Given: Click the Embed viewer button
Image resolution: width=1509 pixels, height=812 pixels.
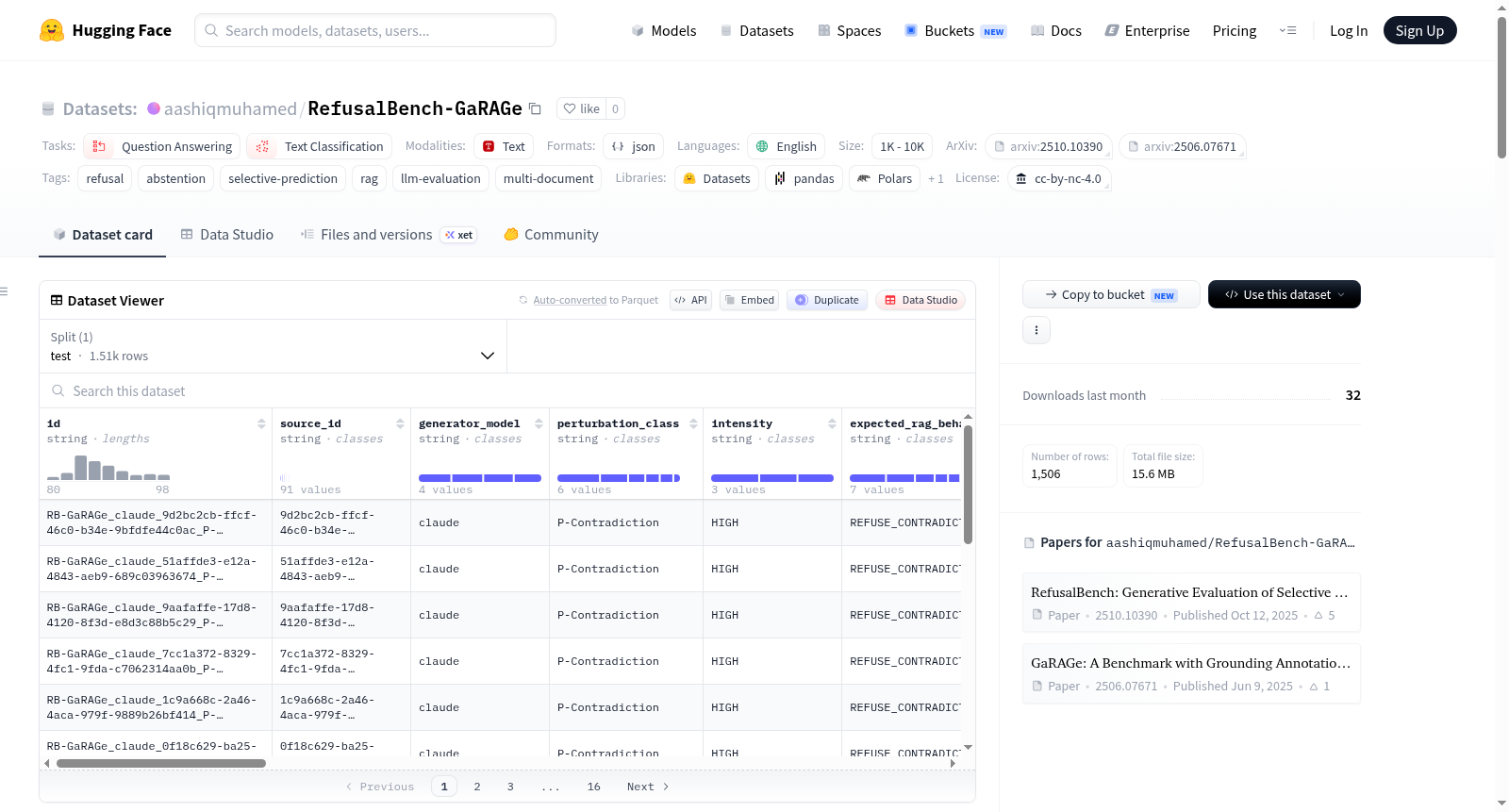Looking at the screenshot, I should 749,300.
